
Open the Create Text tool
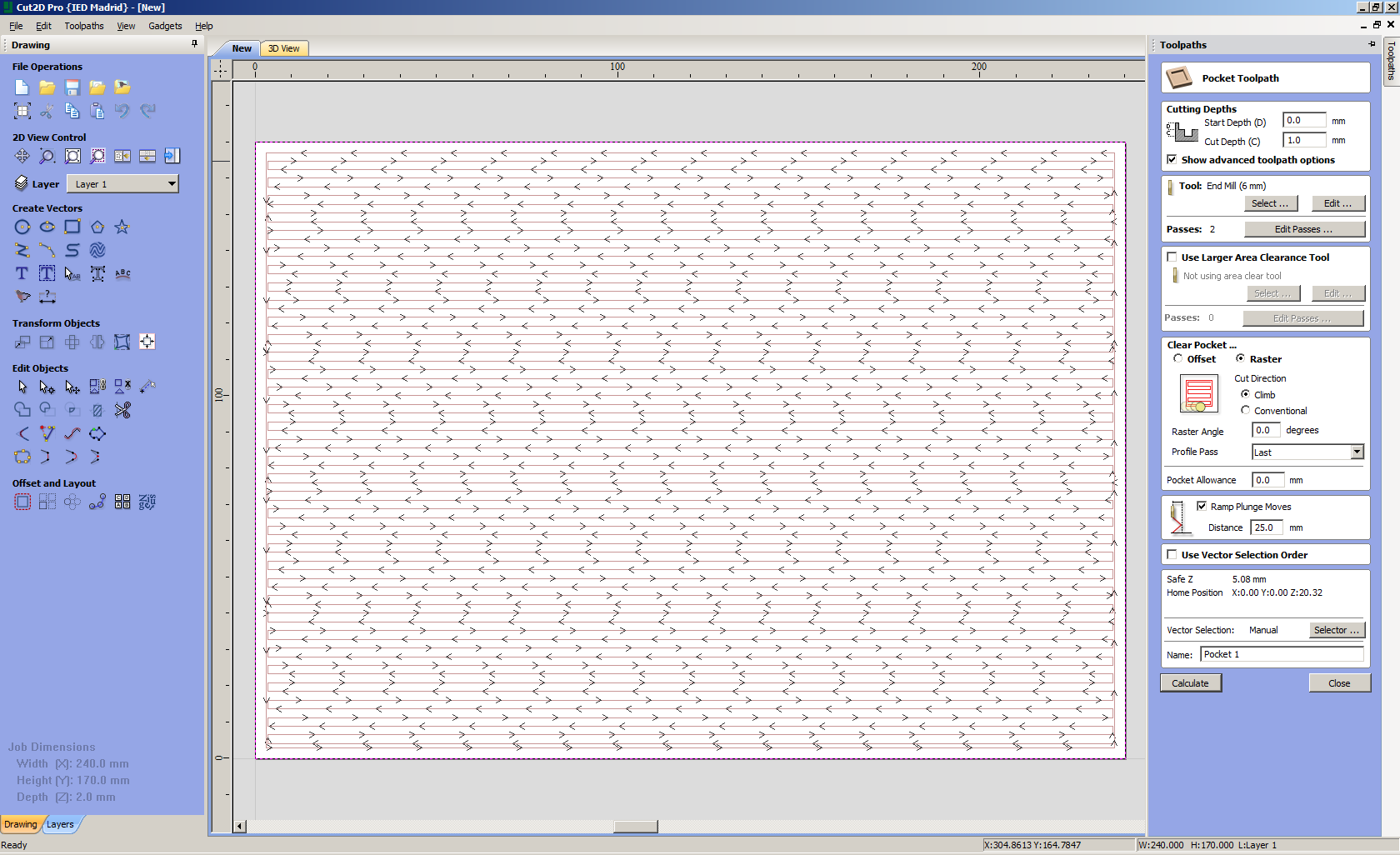pyautogui.click(x=21, y=273)
